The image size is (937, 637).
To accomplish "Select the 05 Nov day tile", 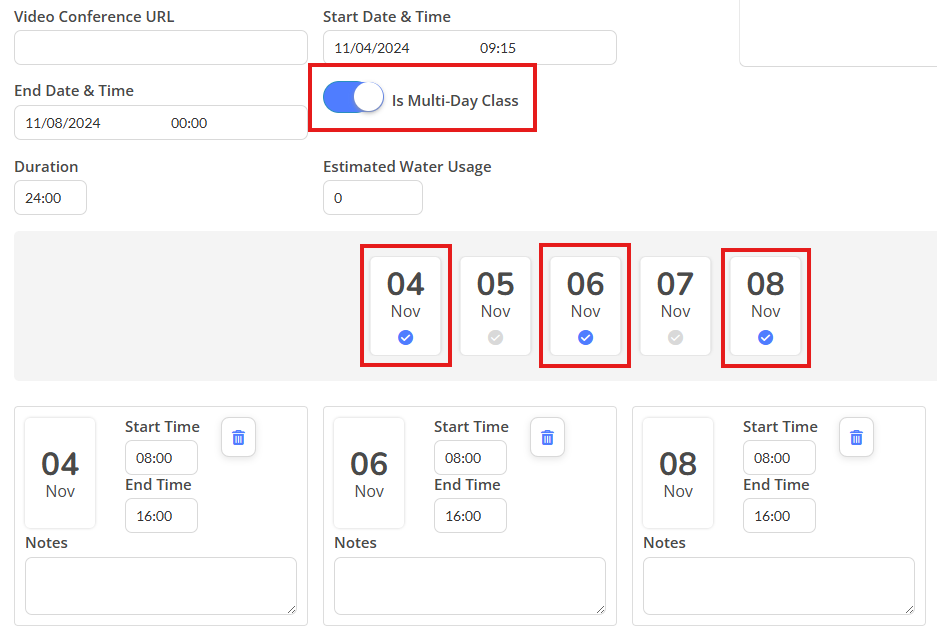I will tap(495, 306).
